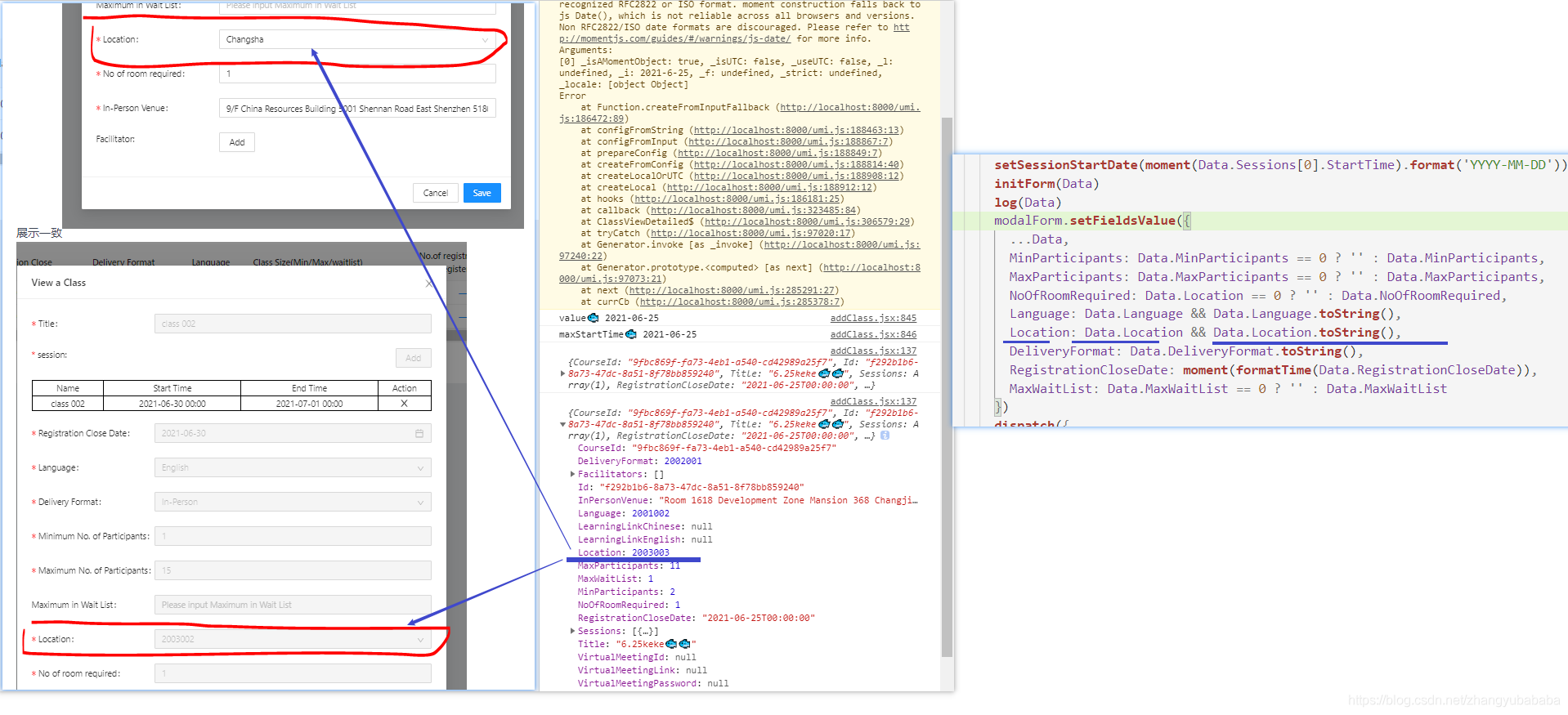The height and width of the screenshot is (715, 1568).
Task: Expand the first collapsed CourseId object
Action: [x=562, y=373]
